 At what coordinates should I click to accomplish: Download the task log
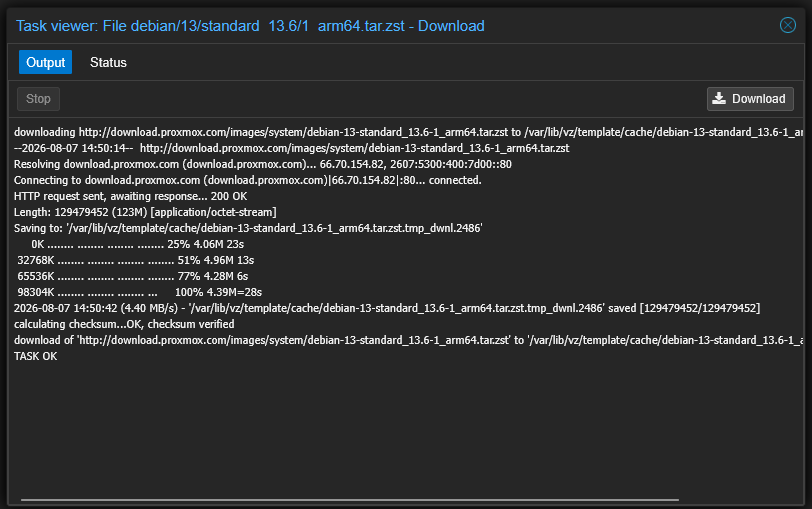[750, 99]
